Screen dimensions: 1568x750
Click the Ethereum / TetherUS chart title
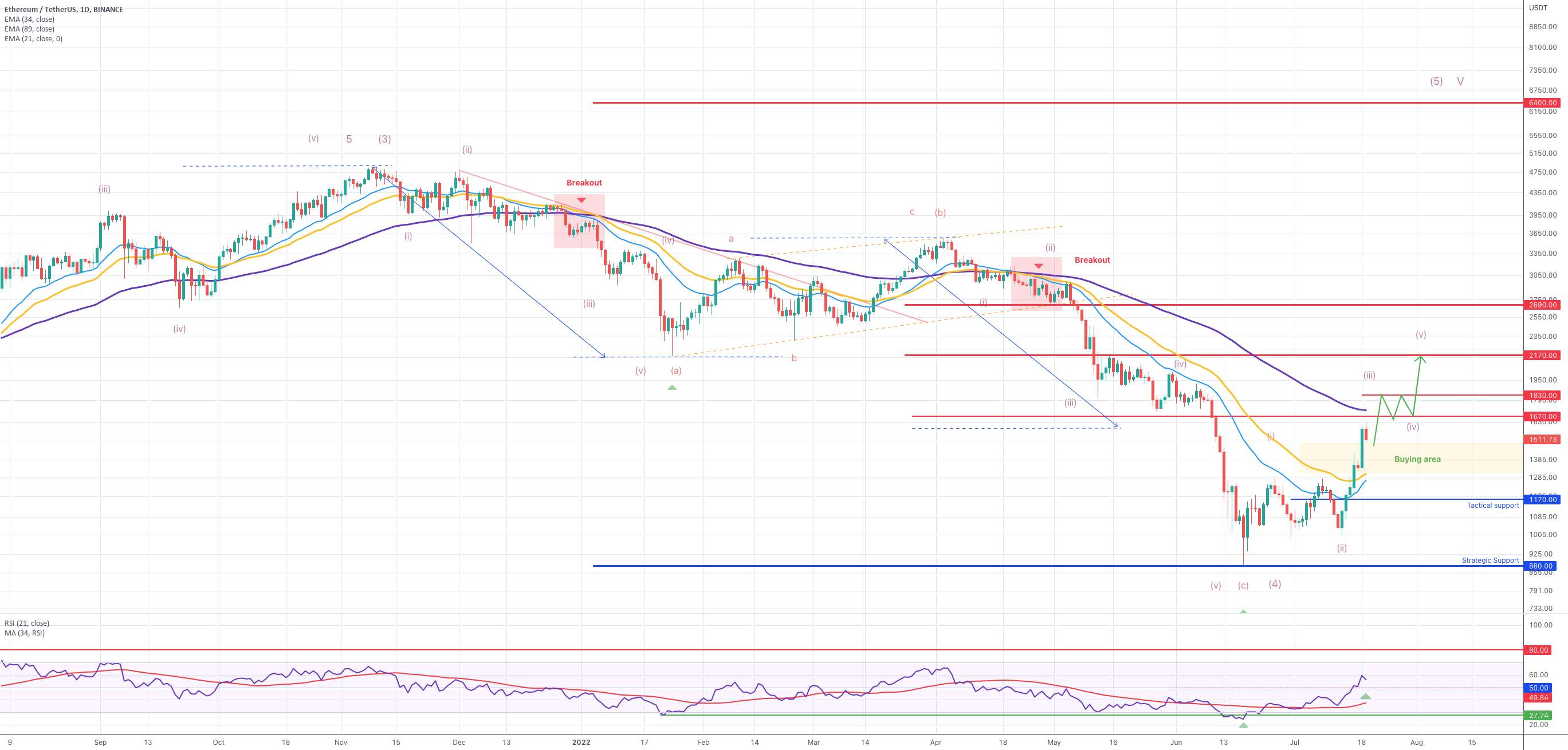(63, 9)
